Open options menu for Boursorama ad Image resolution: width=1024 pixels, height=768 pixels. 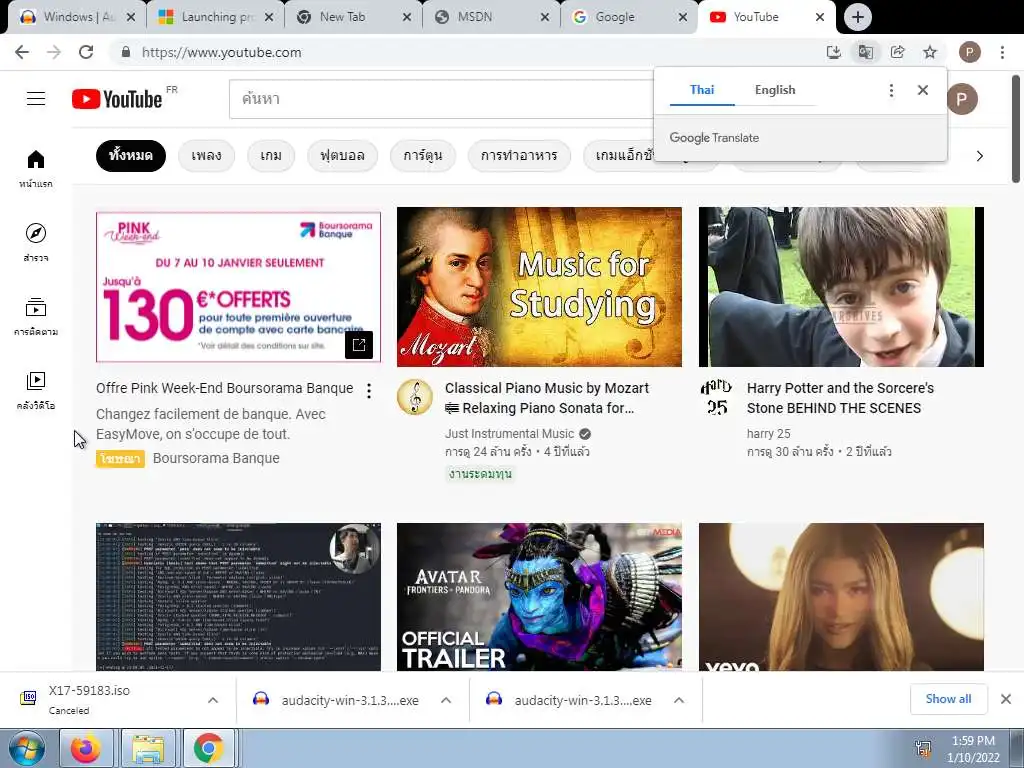(x=369, y=391)
